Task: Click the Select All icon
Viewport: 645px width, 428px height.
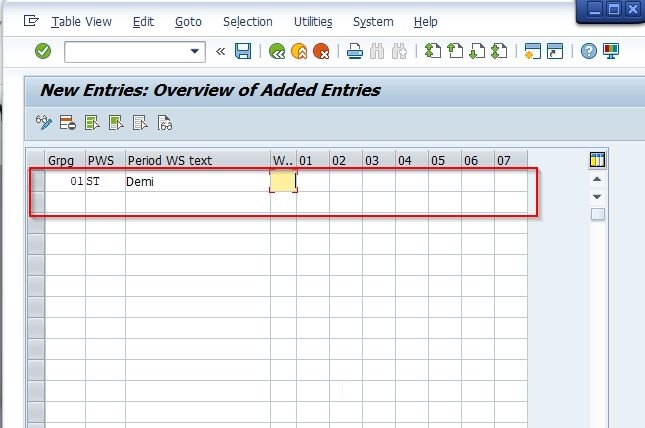Action: (92, 123)
